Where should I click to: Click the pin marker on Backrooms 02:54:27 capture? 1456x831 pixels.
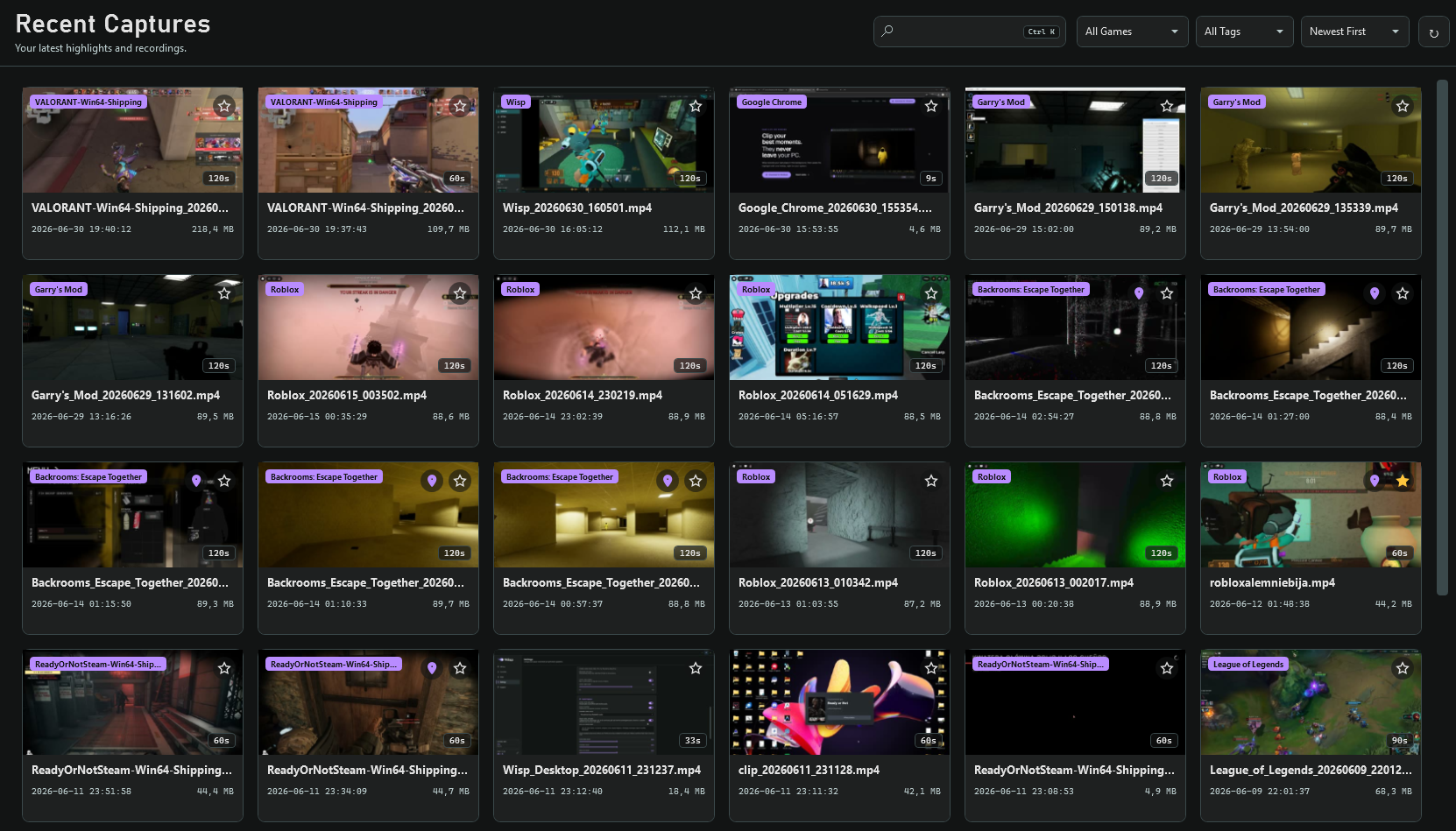point(1139,293)
